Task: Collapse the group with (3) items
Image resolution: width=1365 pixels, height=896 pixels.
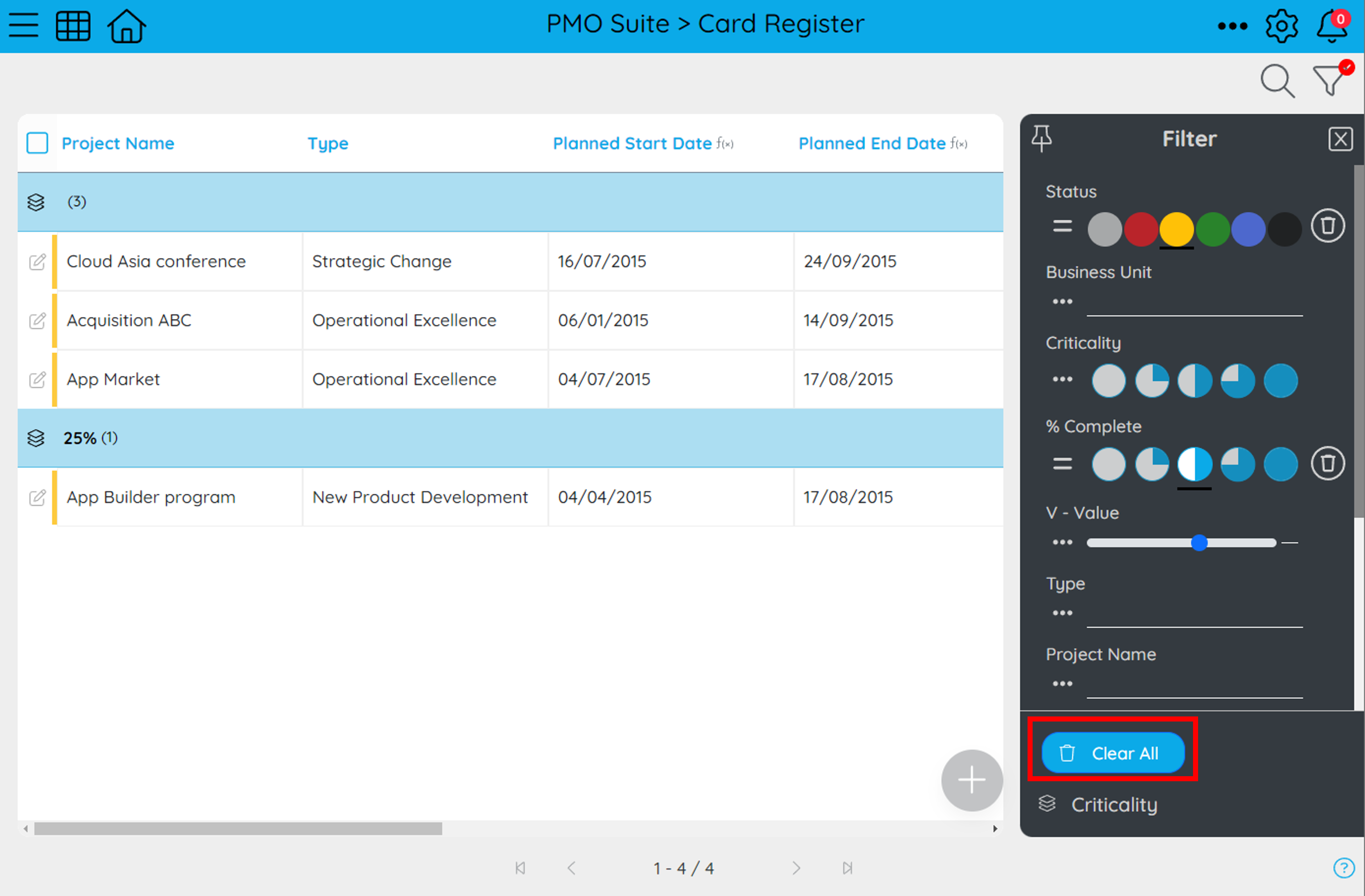Action: pyautogui.click(x=35, y=202)
